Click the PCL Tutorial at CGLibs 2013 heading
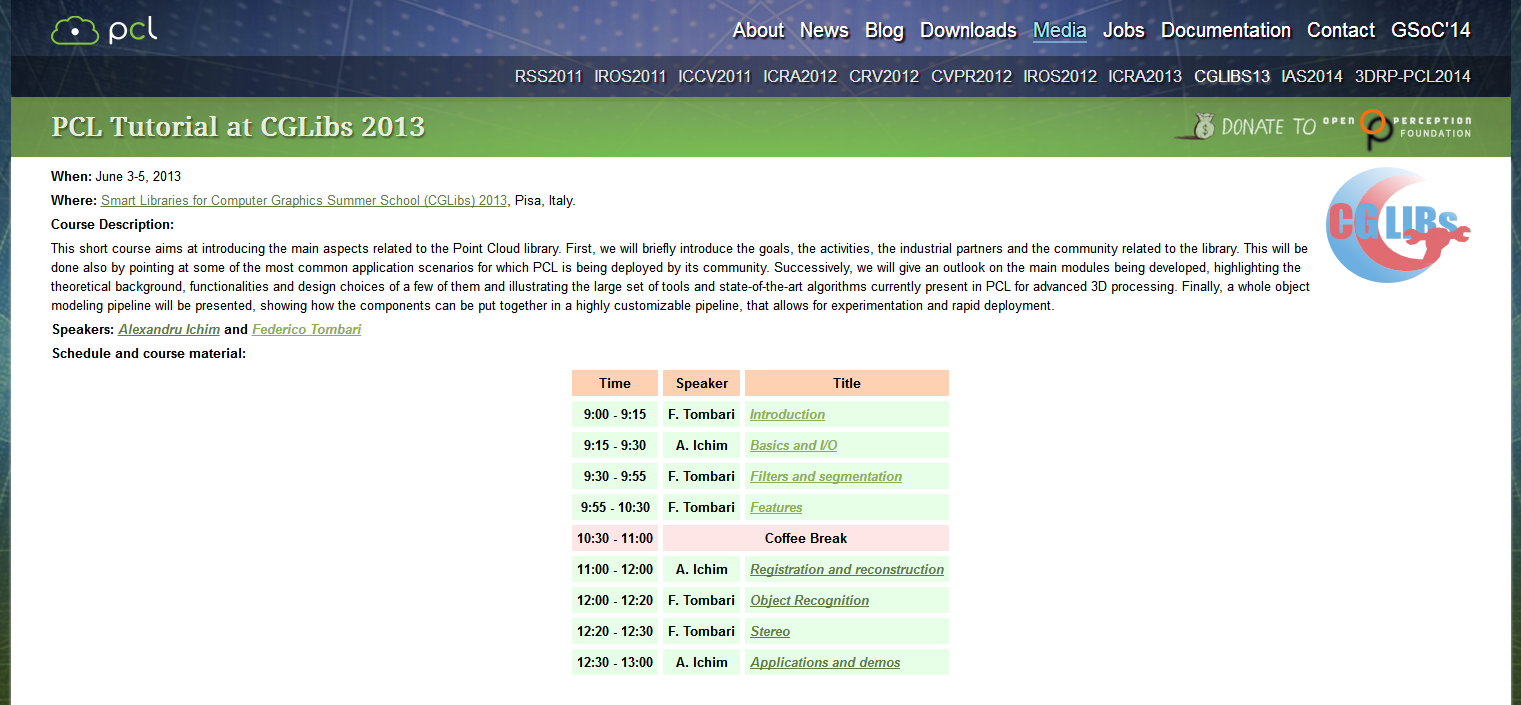This screenshot has height=705, width=1521. (238, 127)
